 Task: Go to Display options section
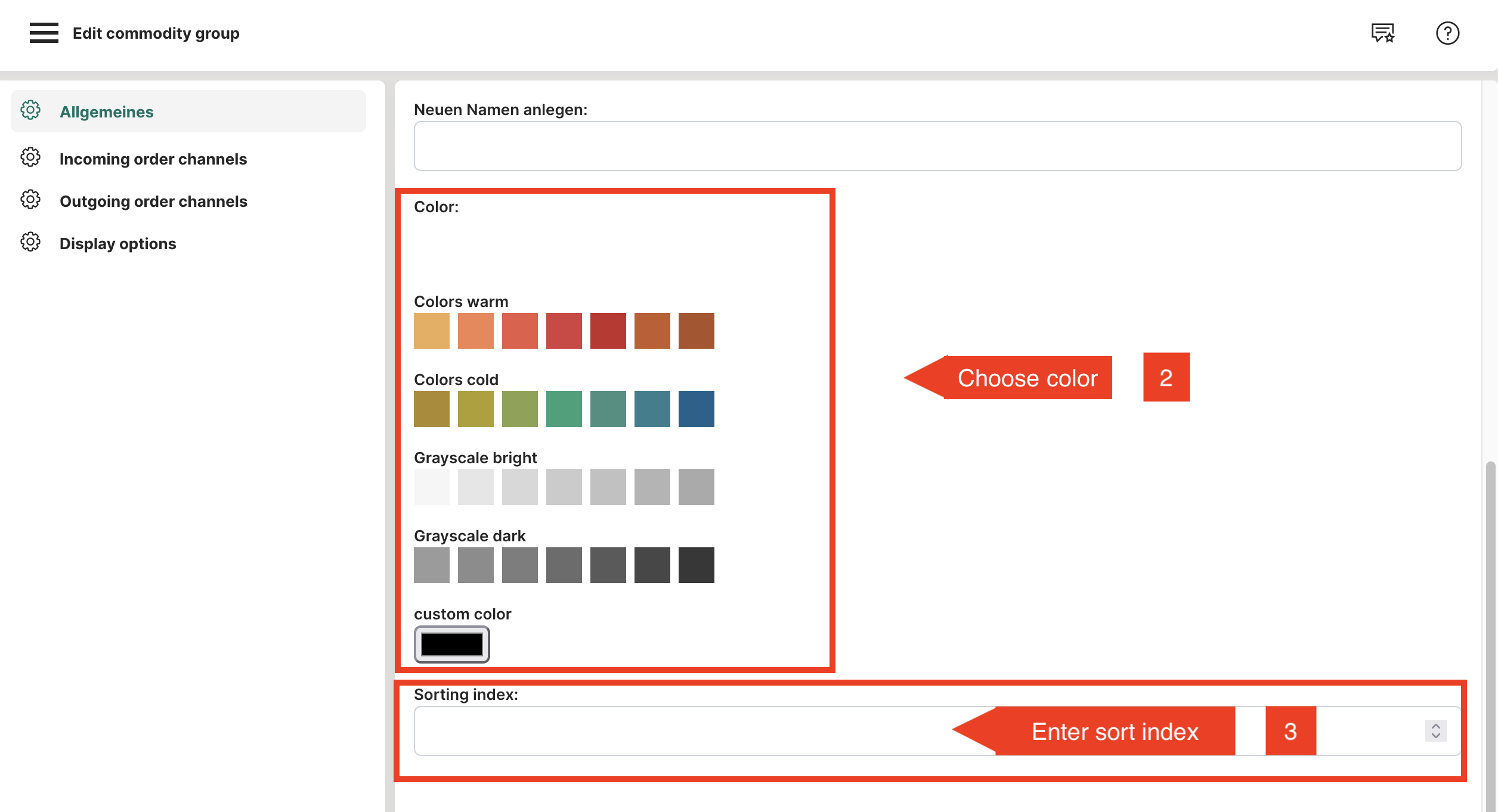(x=118, y=244)
